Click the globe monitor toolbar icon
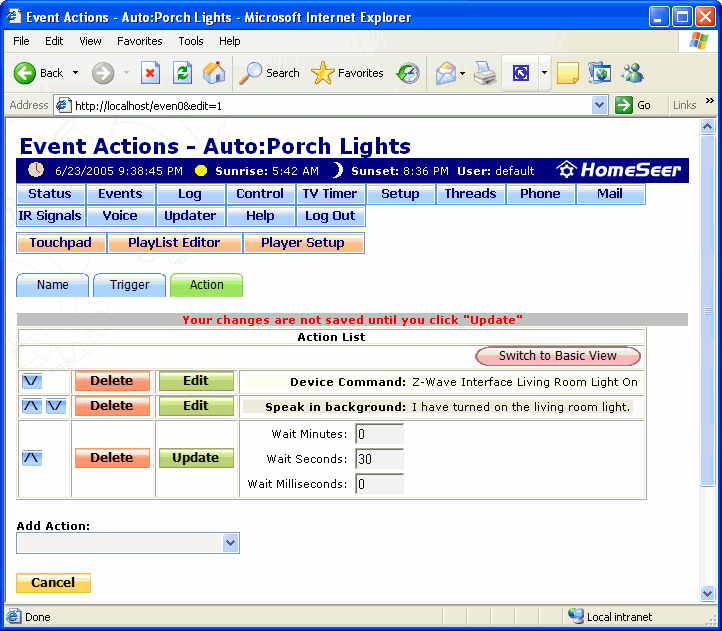Image resolution: width=722 pixels, height=631 pixels. click(600, 73)
